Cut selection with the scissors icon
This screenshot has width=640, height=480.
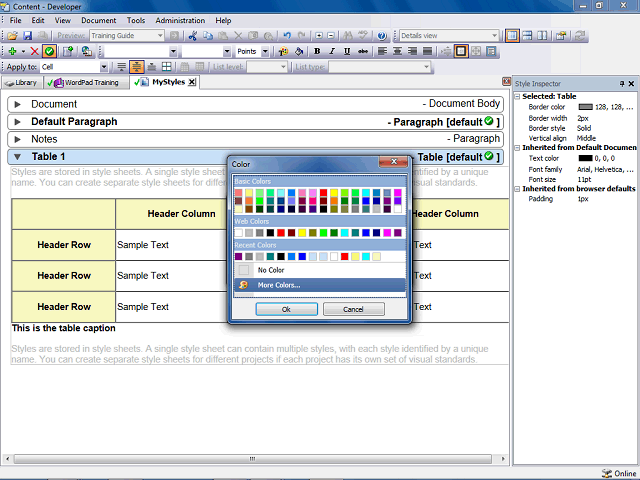point(193,36)
